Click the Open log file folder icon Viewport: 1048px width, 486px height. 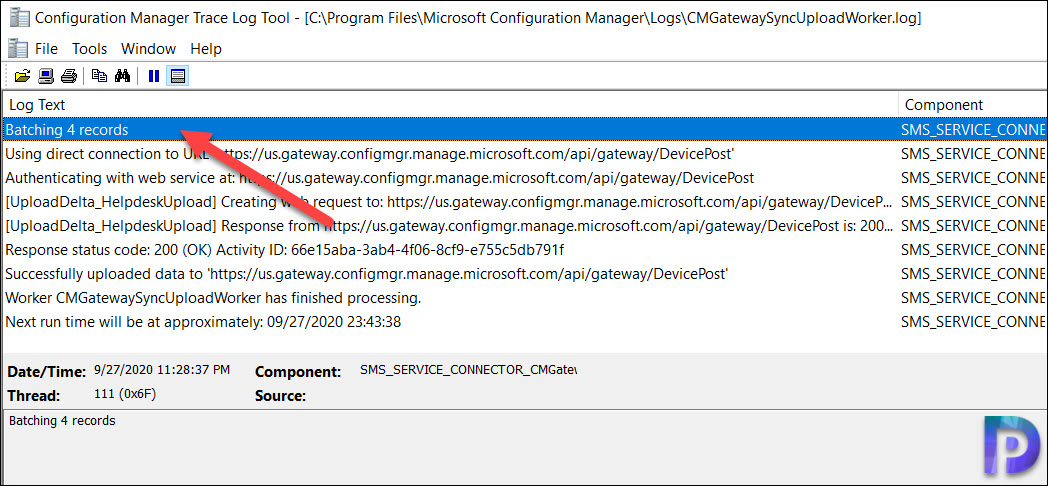coord(22,76)
